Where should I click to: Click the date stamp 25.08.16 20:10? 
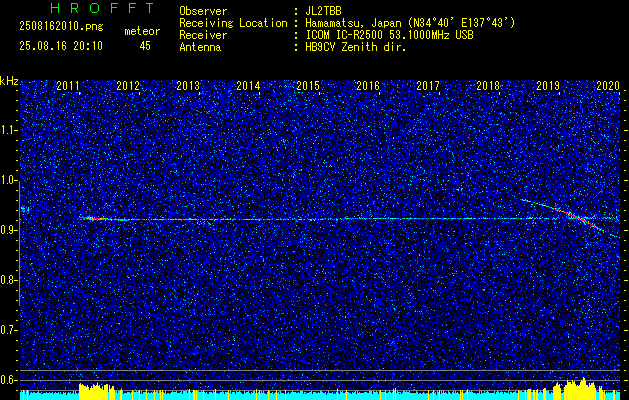(x=61, y=46)
